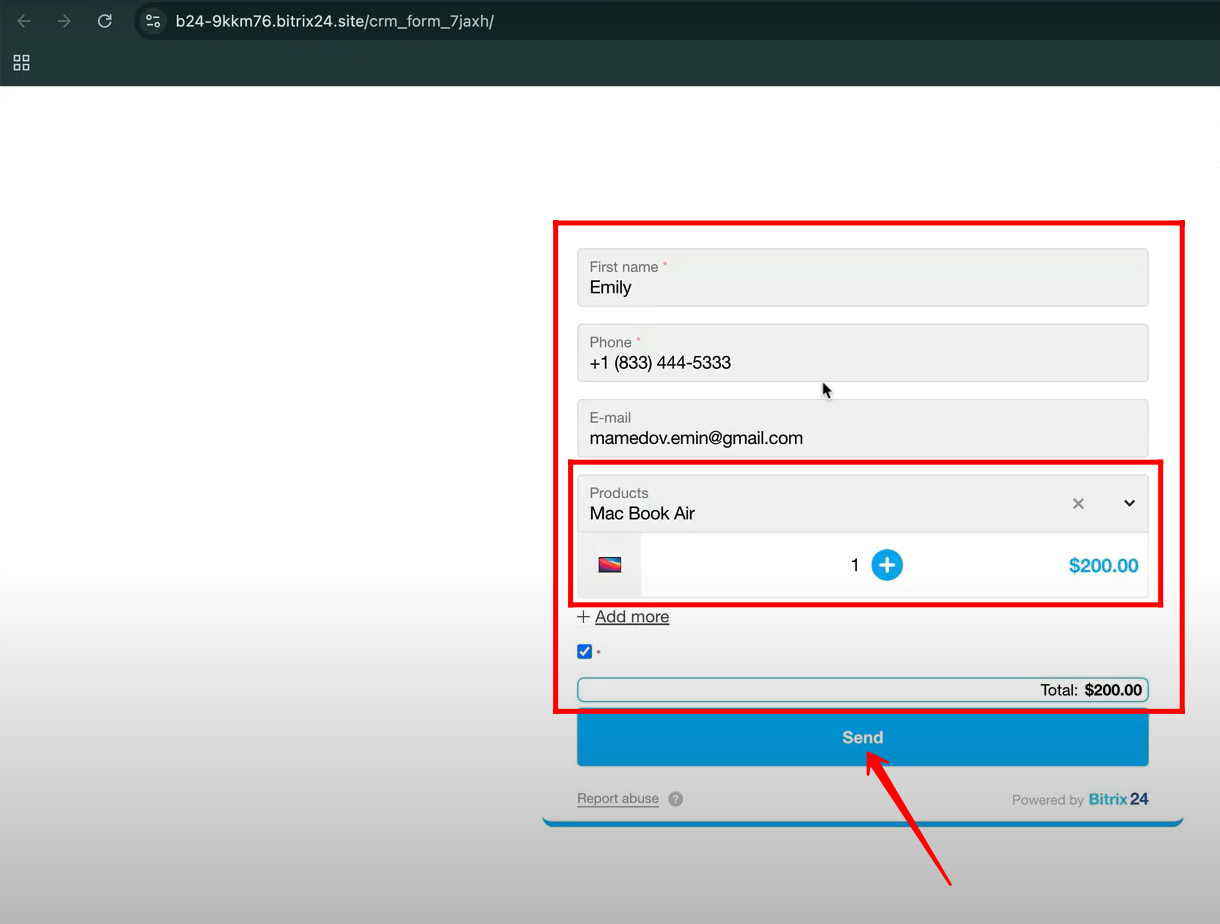Clear the selected Mac Book Air product
This screenshot has width=1220, height=924.
(x=1078, y=503)
